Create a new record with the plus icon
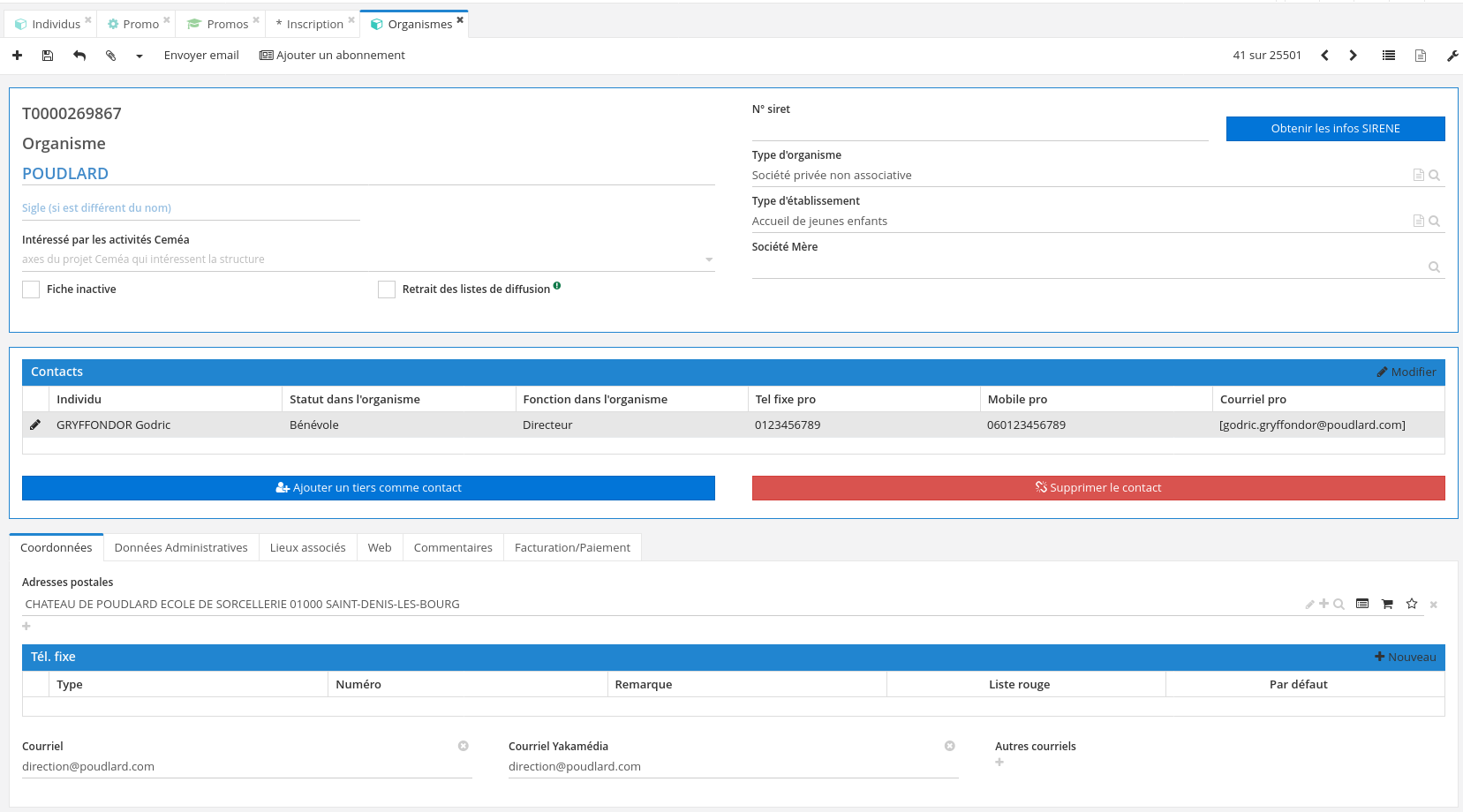The width and height of the screenshot is (1463, 812). click(x=17, y=56)
